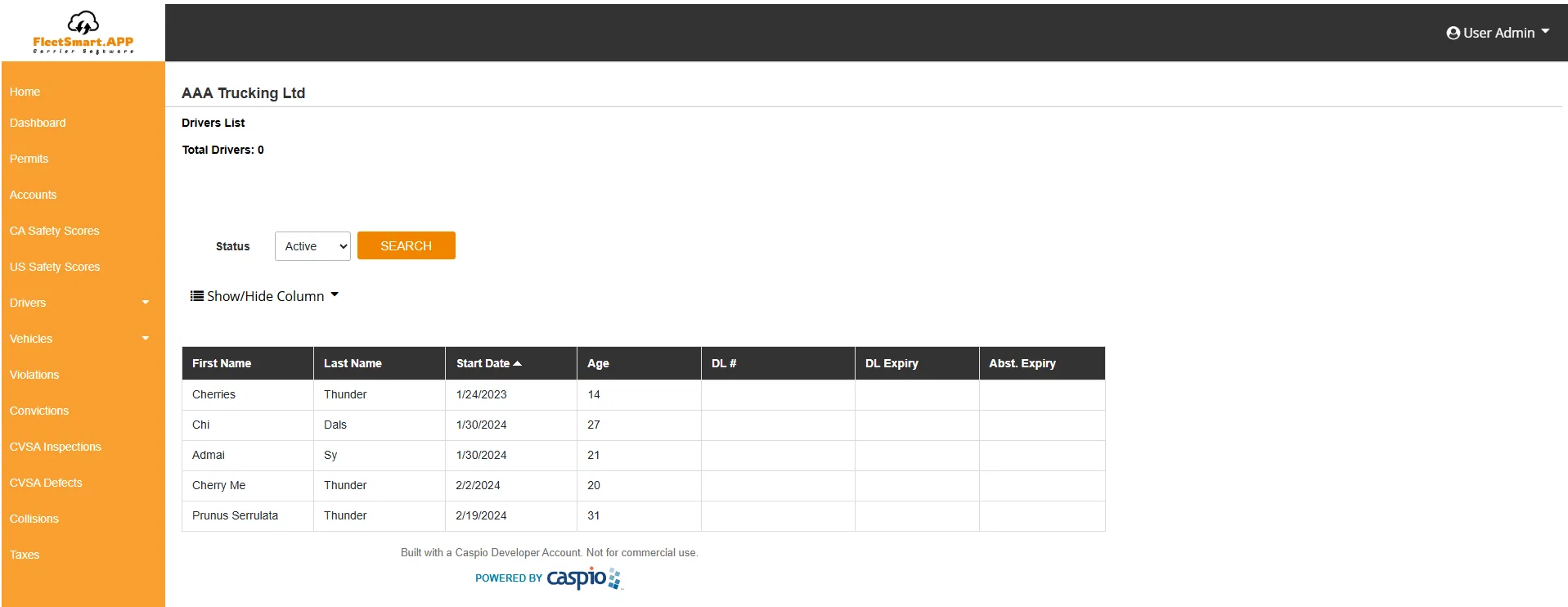Click the FleetSmart.APP logo
Image resolution: width=1568 pixels, height=607 pixels.
pyautogui.click(x=83, y=33)
